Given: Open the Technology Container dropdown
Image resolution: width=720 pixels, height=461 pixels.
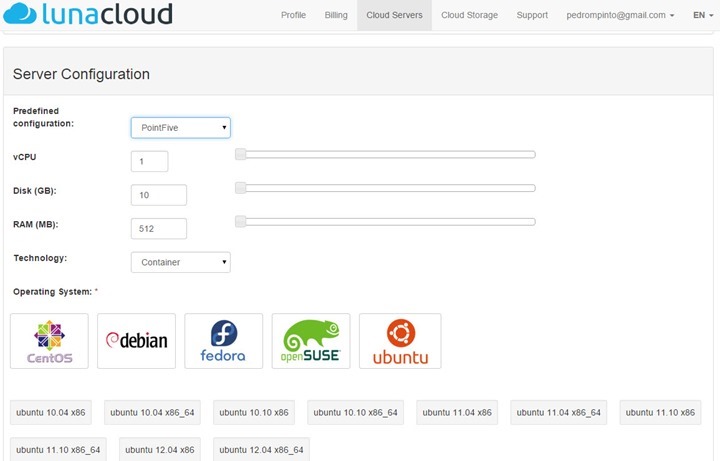Looking at the screenshot, I should click(x=180, y=262).
